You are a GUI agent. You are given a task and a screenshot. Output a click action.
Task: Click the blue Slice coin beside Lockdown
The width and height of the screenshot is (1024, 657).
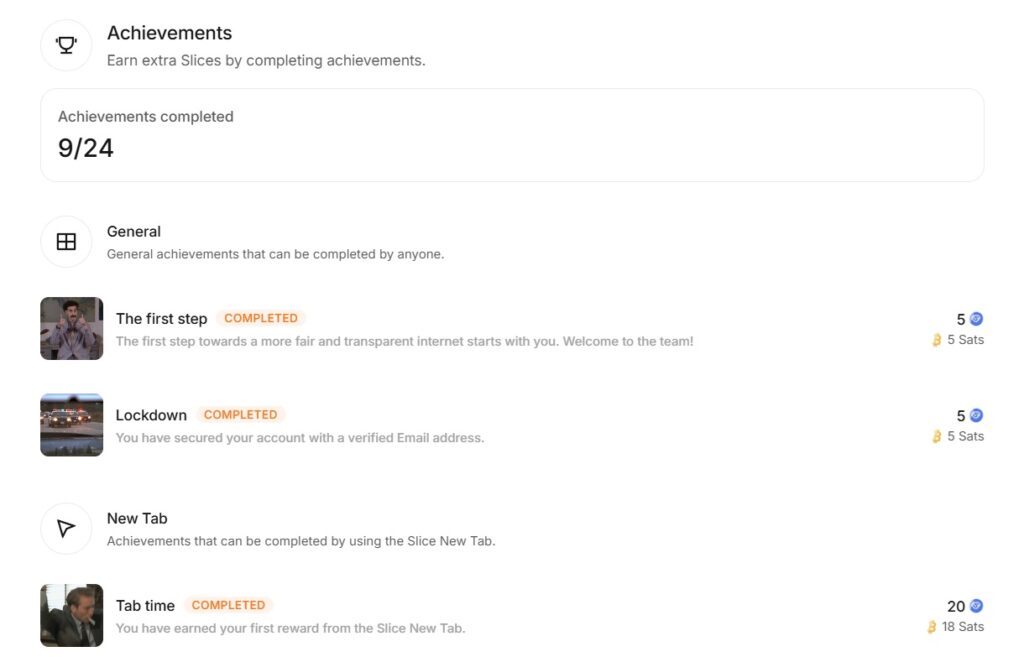point(976,415)
